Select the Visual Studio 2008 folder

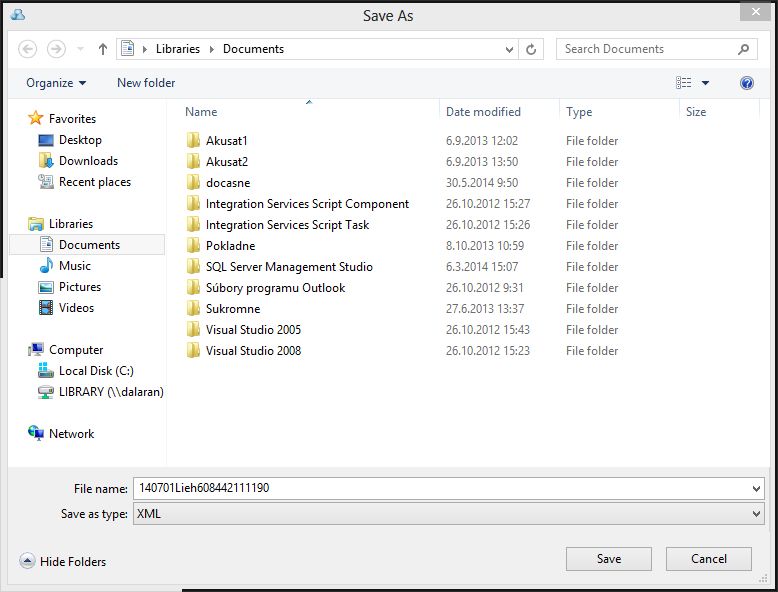[253, 351]
